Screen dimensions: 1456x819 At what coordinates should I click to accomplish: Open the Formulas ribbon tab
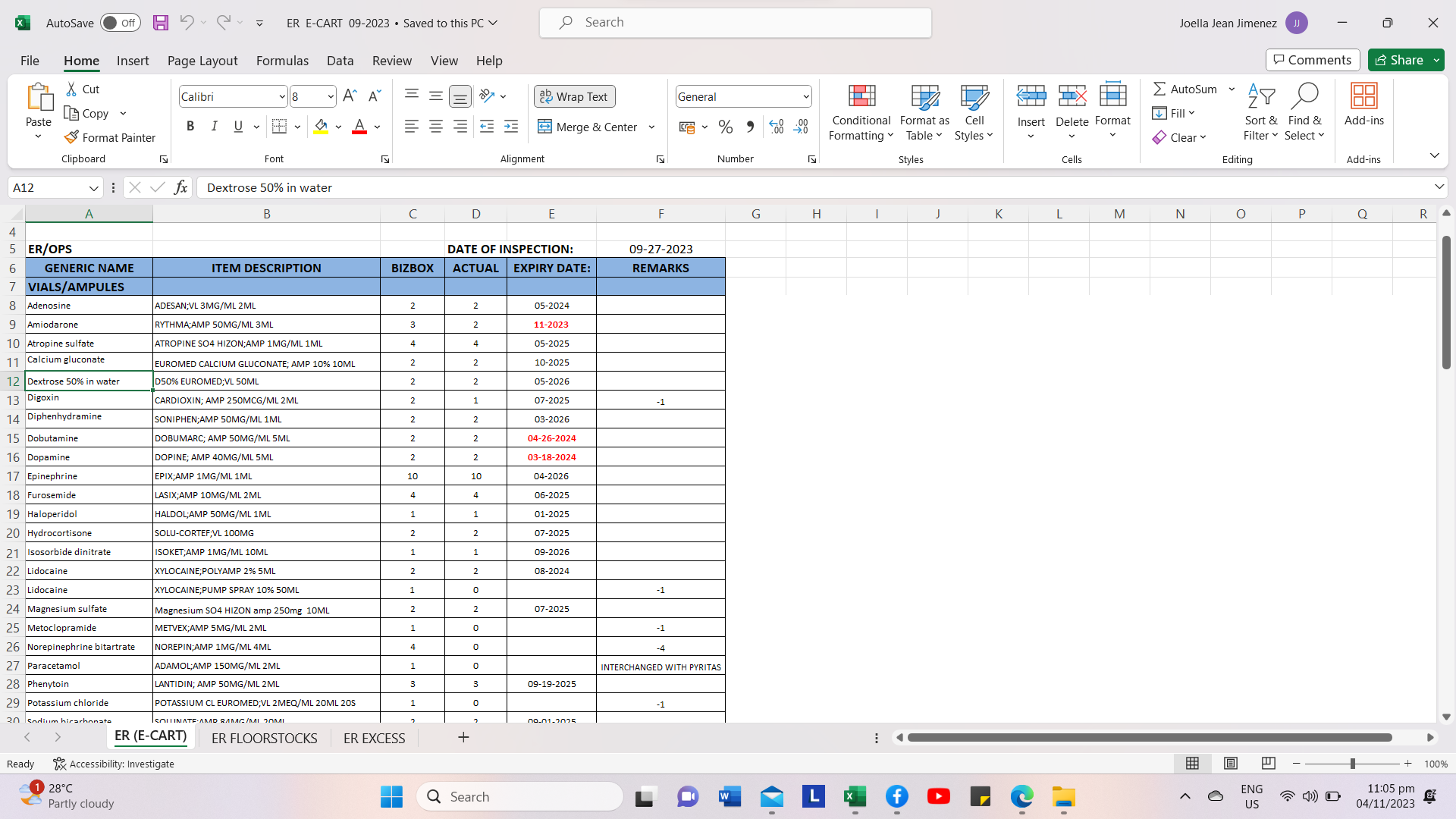click(282, 61)
